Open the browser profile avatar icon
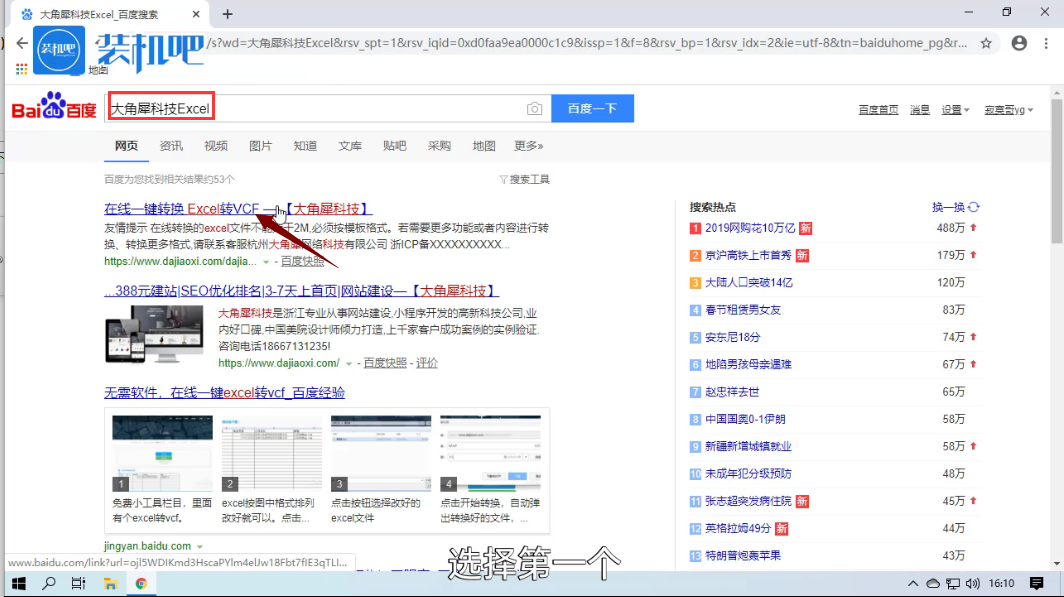The height and width of the screenshot is (597, 1064). click(1018, 44)
